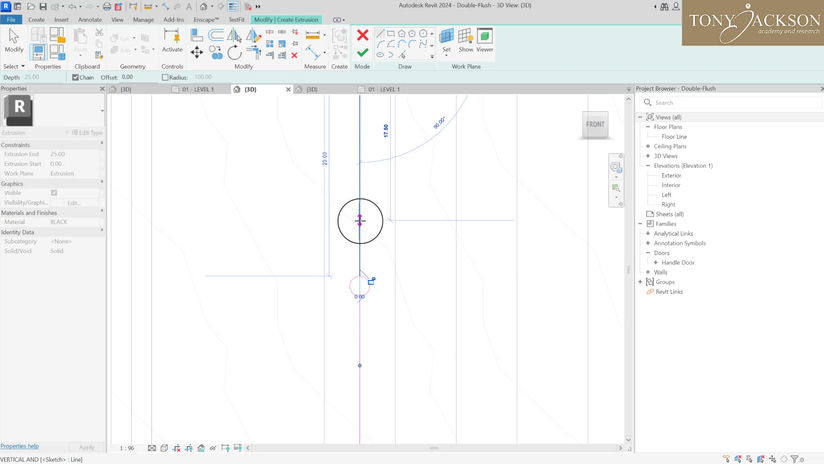
Task: Open the Set work plane tool
Action: 446,40
